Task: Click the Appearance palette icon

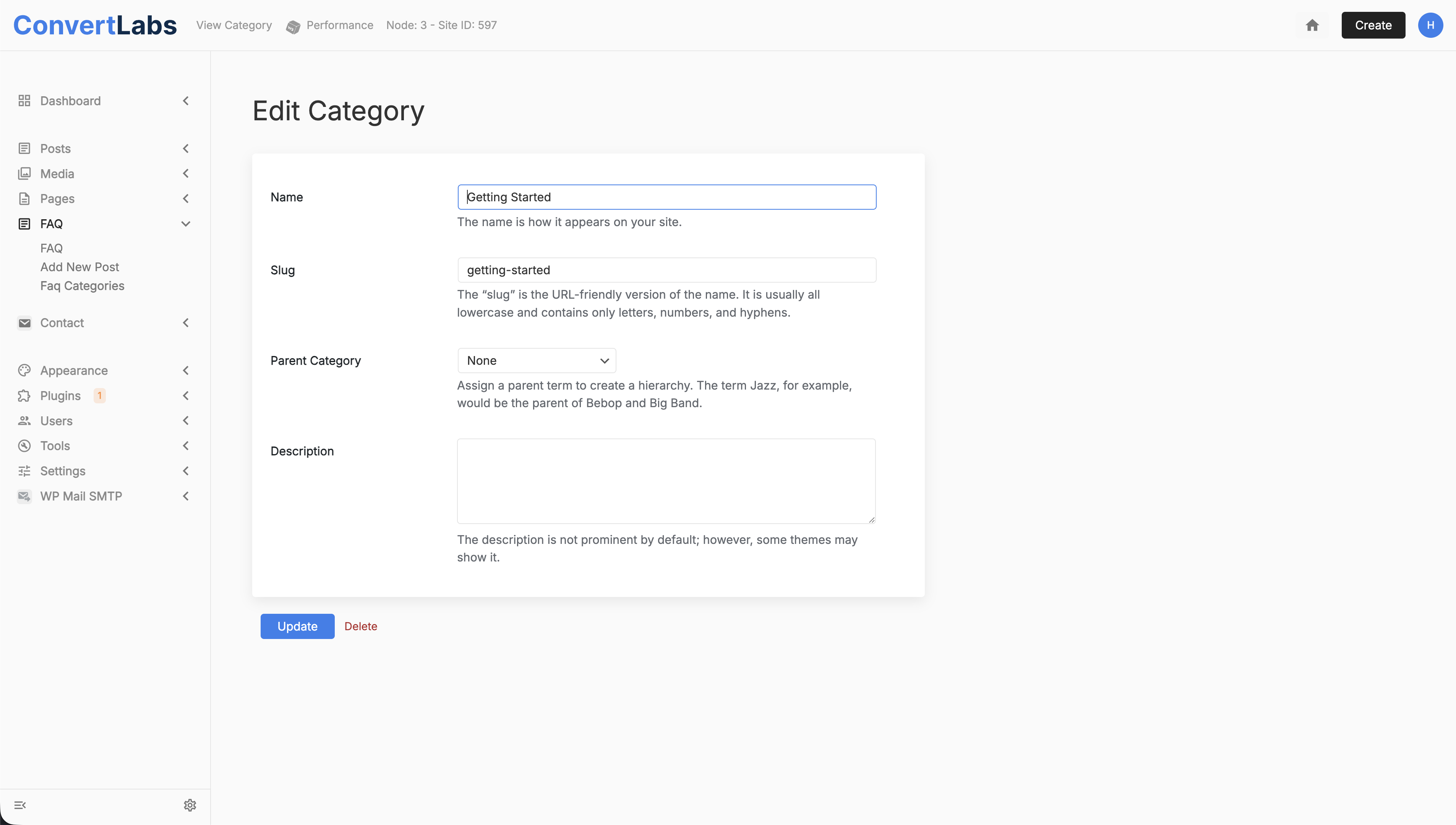Action: click(24, 370)
